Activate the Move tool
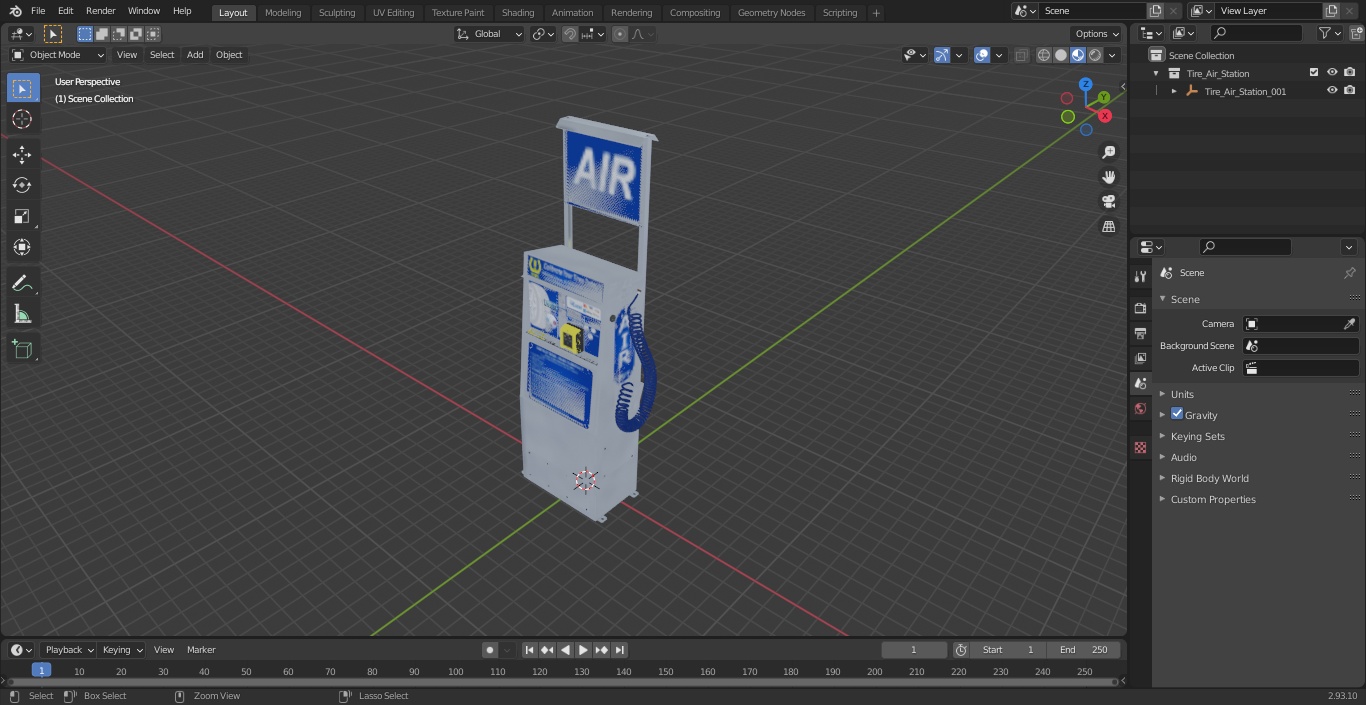 point(22,154)
